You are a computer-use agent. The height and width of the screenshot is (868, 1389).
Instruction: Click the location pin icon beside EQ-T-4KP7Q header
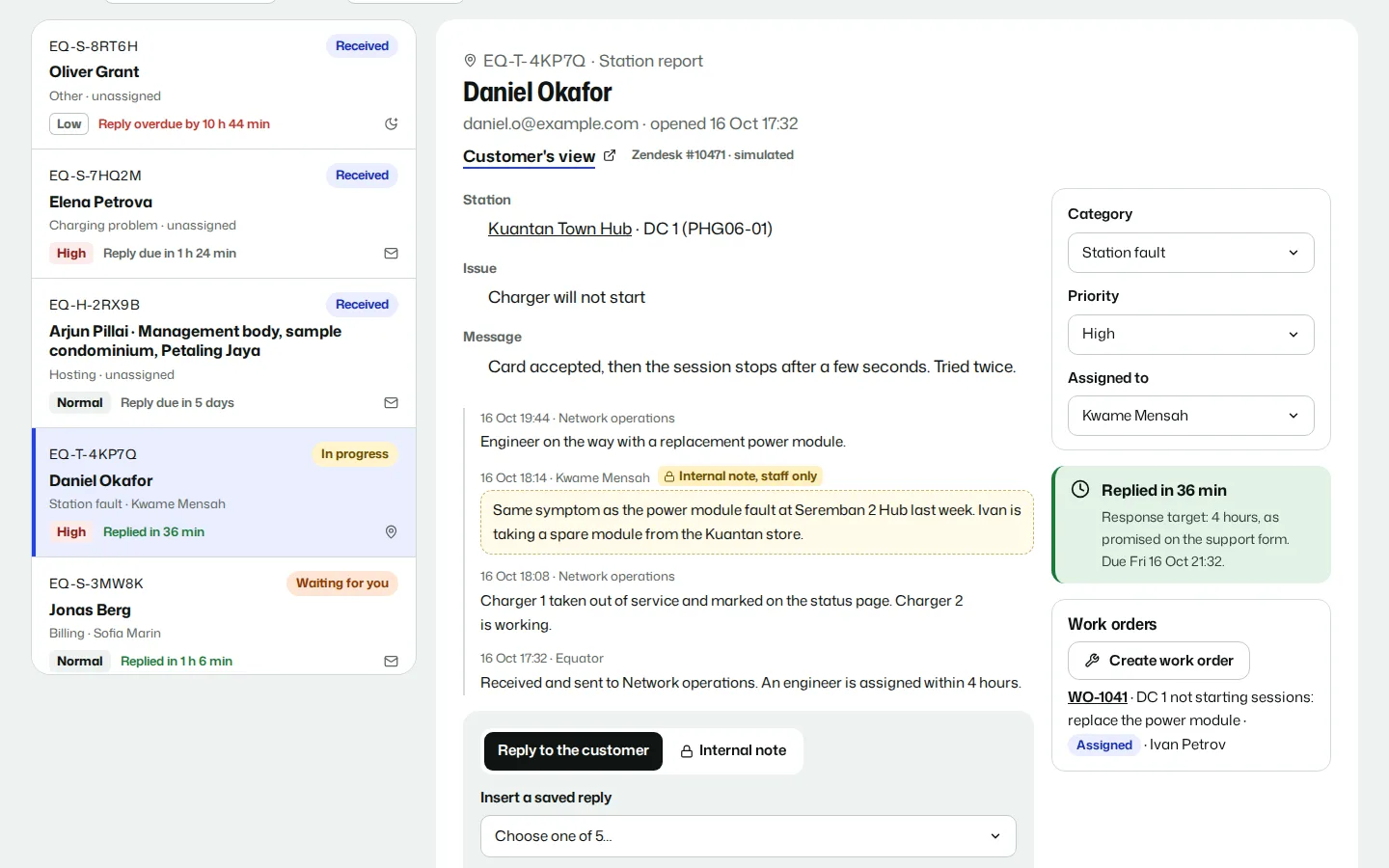pos(470,61)
